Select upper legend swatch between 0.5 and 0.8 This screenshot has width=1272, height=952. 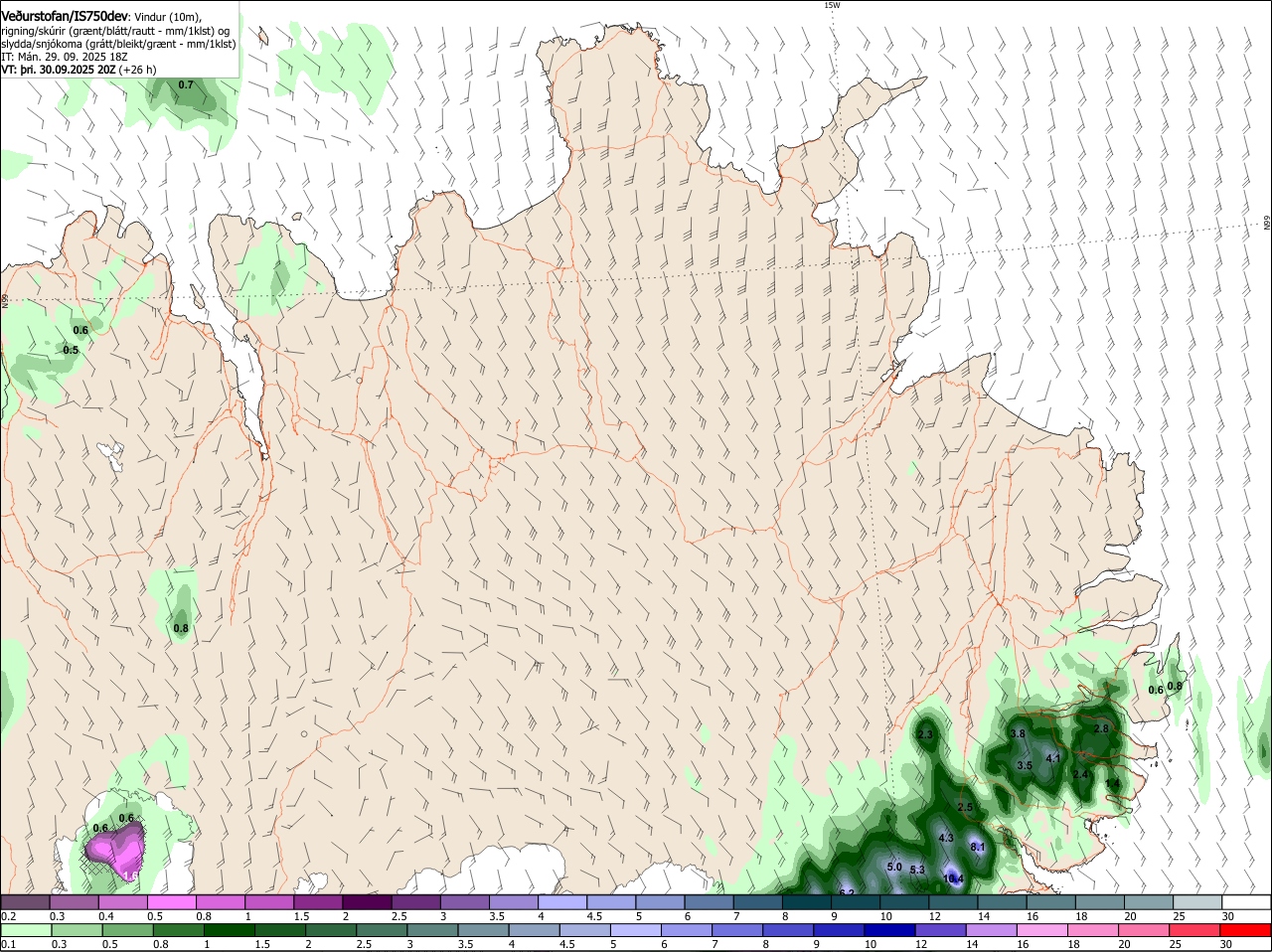172,901
